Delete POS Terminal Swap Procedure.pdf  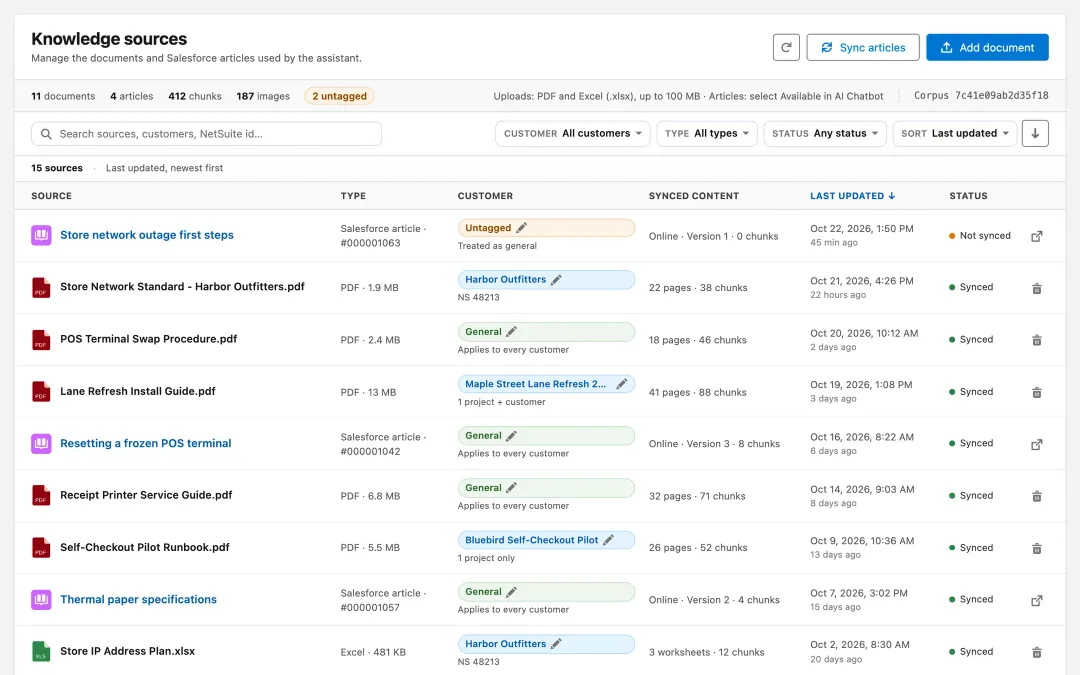pos(1037,340)
